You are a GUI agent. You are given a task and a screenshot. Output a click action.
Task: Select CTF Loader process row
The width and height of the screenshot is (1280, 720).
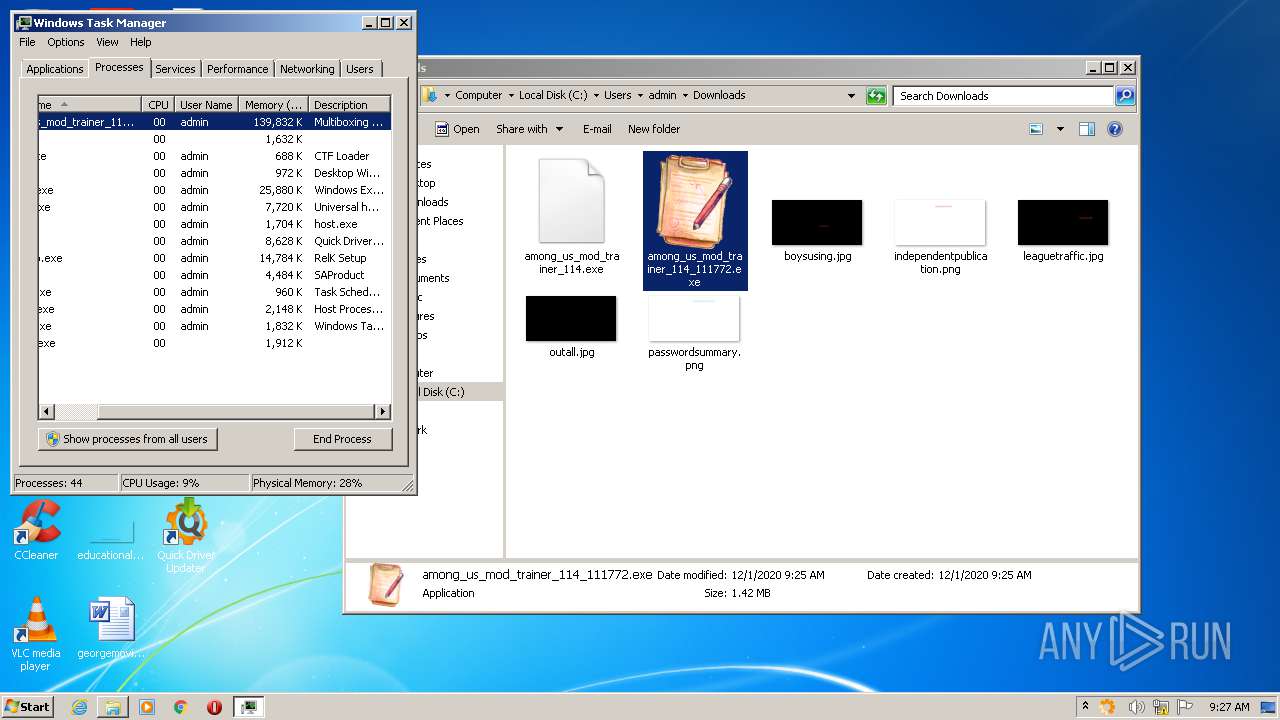214,156
